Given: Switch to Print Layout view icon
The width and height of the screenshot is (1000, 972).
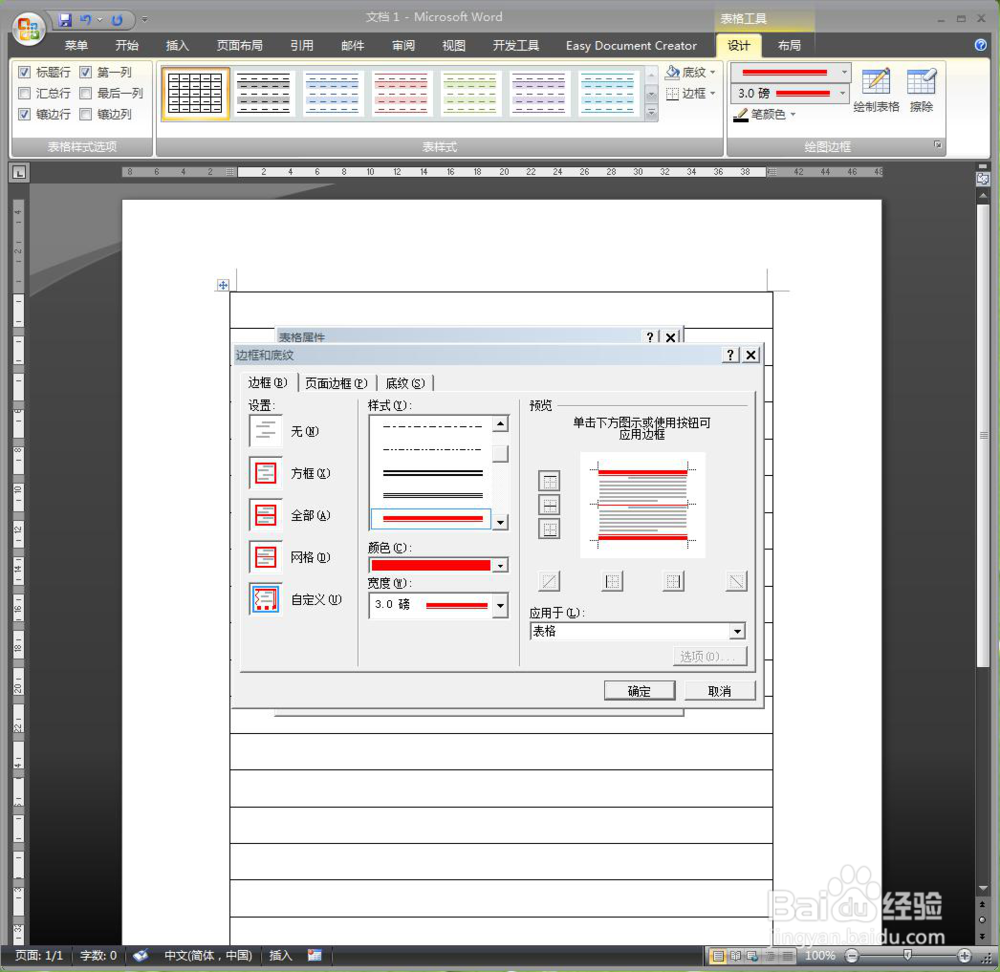Looking at the screenshot, I should [x=718, y=955].
